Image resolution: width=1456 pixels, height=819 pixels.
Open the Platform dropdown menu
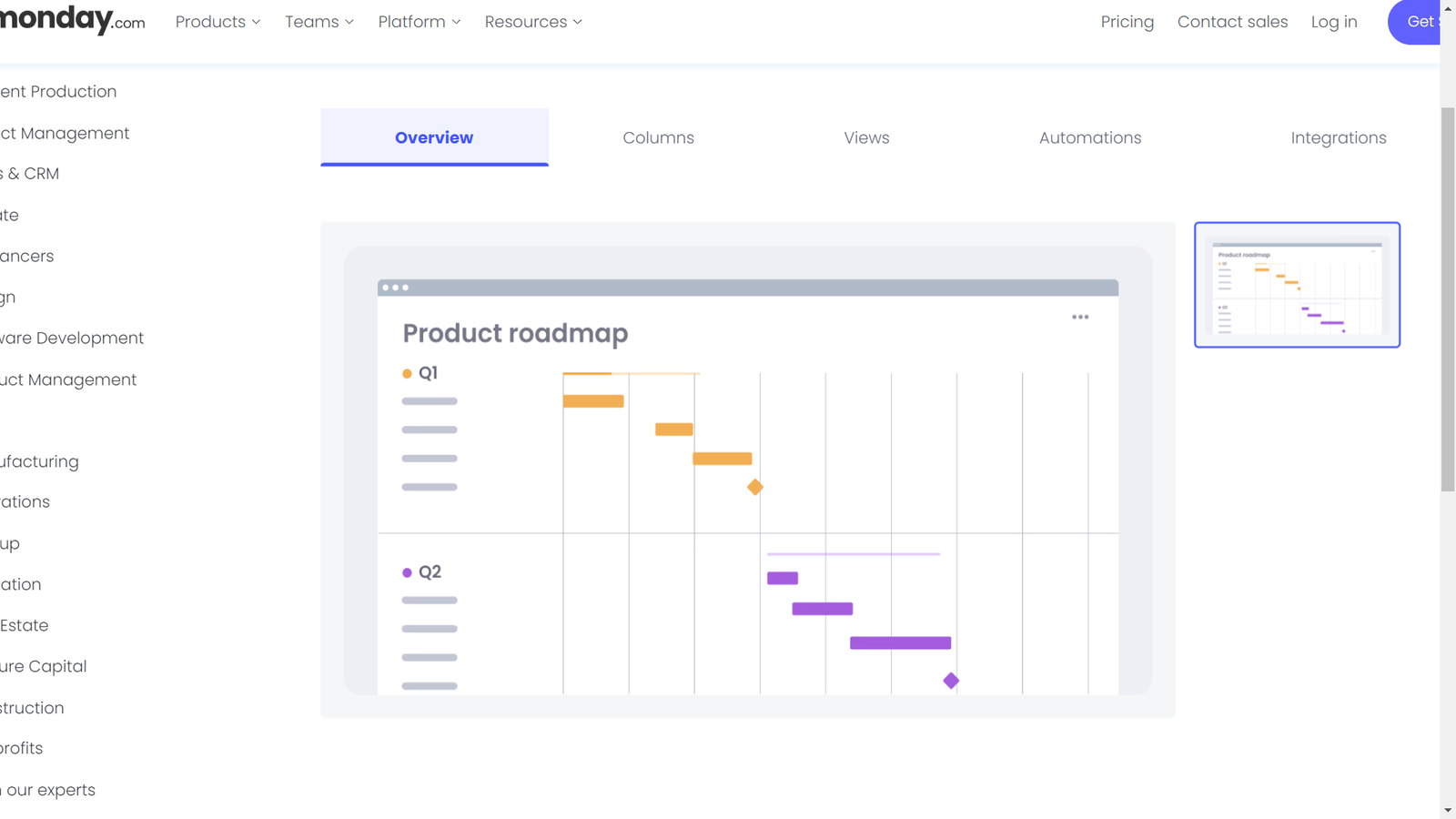420,22
